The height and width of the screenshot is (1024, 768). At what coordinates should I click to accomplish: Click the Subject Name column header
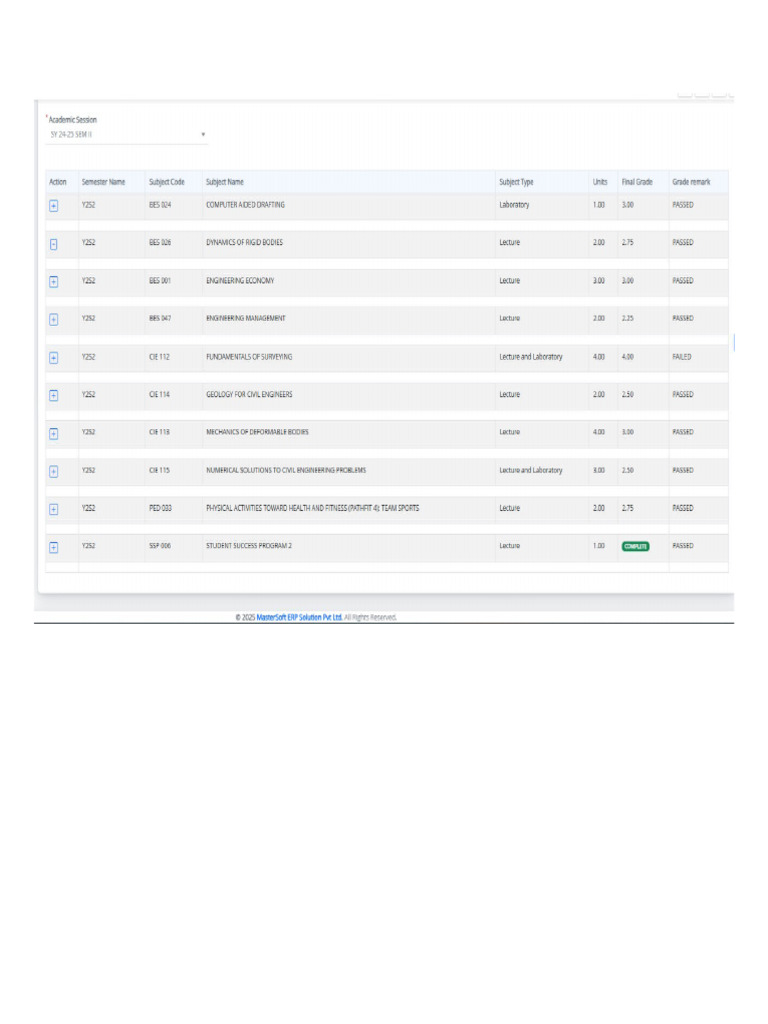[x=225, y=182]
